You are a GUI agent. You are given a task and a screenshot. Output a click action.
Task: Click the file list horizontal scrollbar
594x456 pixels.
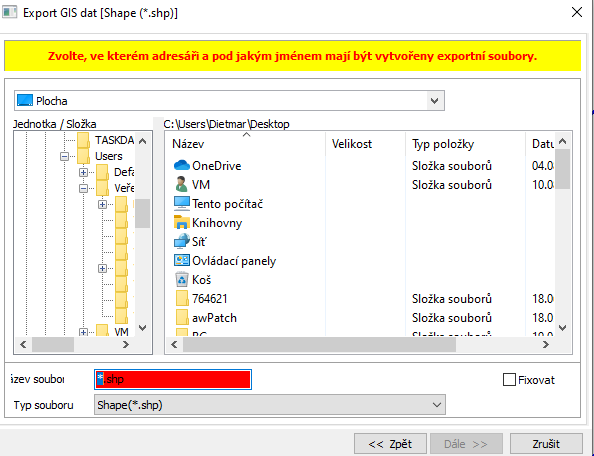click(360, 345)
